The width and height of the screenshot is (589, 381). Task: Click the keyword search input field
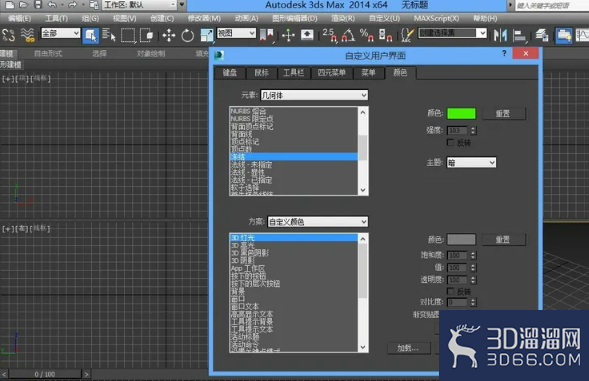click(551, 5)
